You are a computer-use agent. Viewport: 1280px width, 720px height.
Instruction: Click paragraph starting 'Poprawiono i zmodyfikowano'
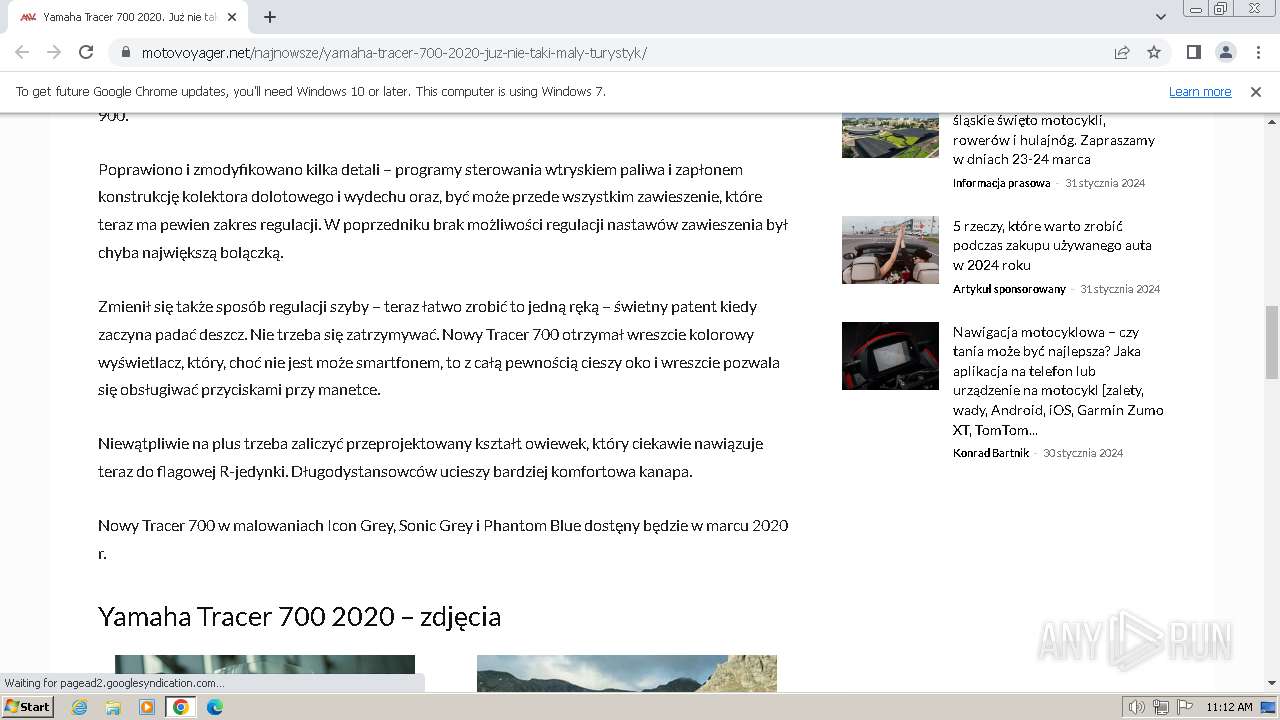[x=443, y=211]
